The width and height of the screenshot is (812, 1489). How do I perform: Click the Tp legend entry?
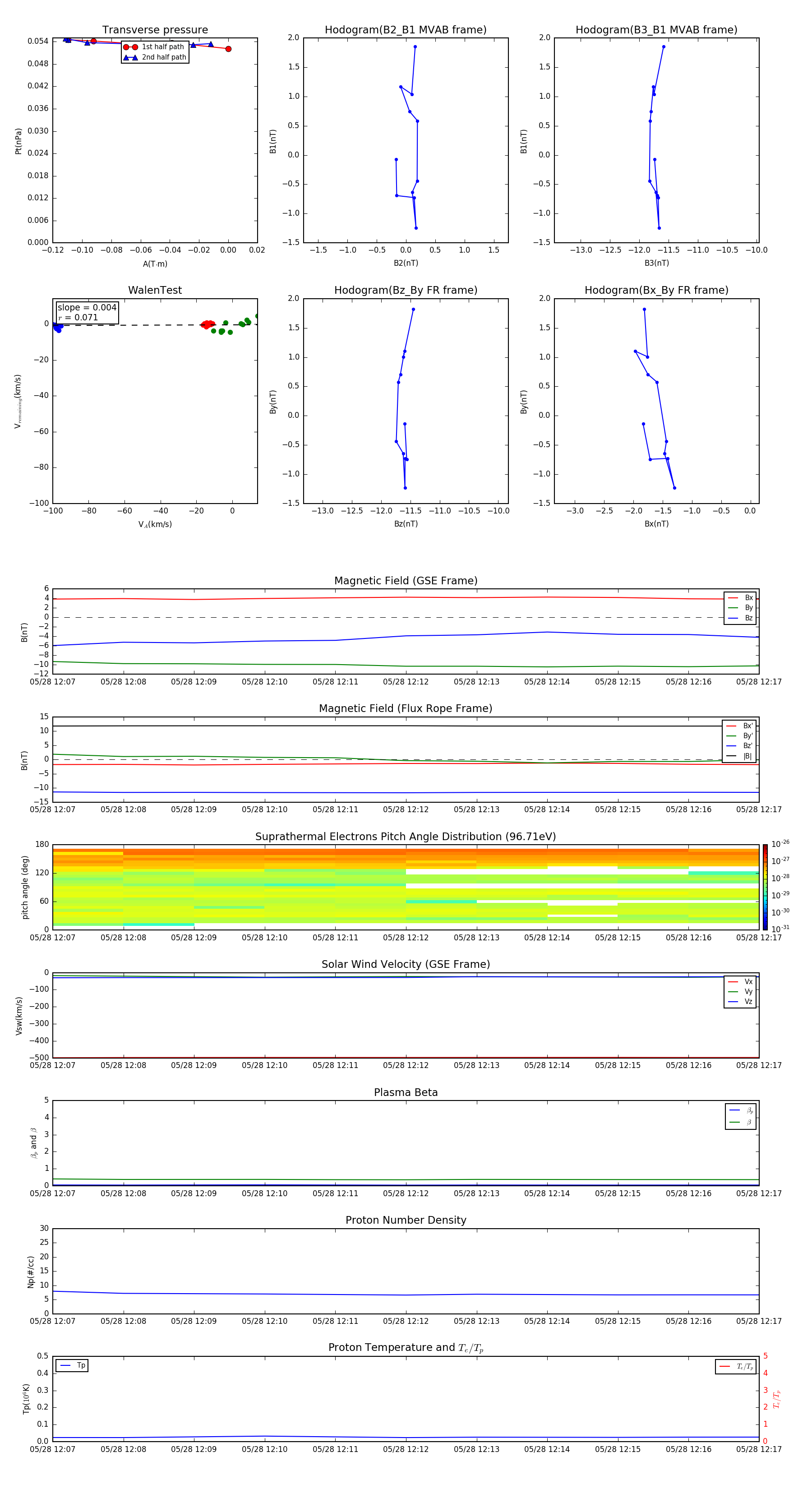tap(72, 1365)
